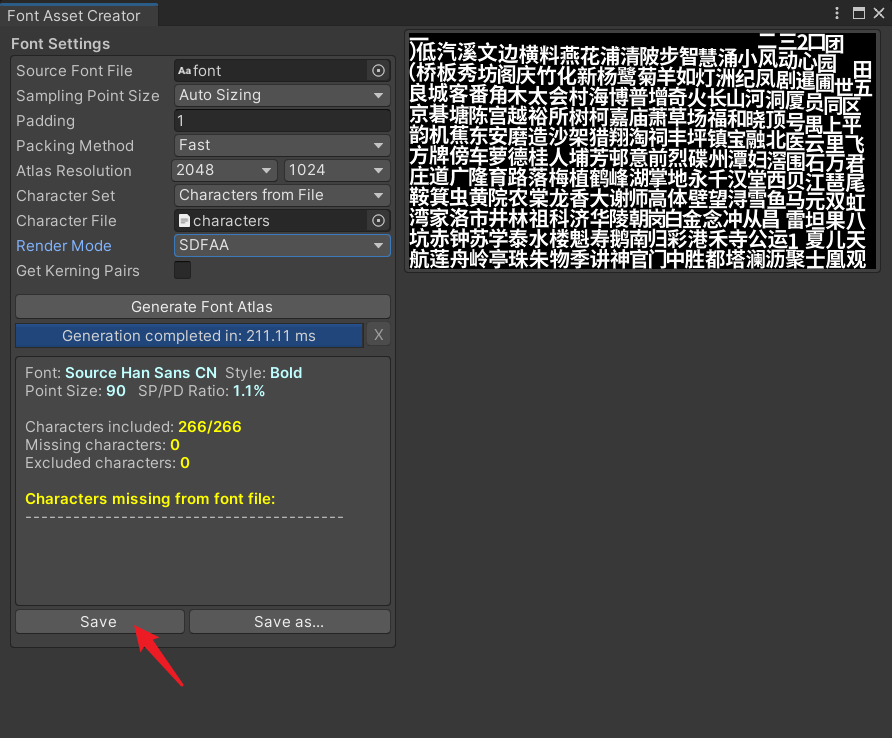Click the Save as... button
Screen dimensions: 892x738
coord(290,622)
